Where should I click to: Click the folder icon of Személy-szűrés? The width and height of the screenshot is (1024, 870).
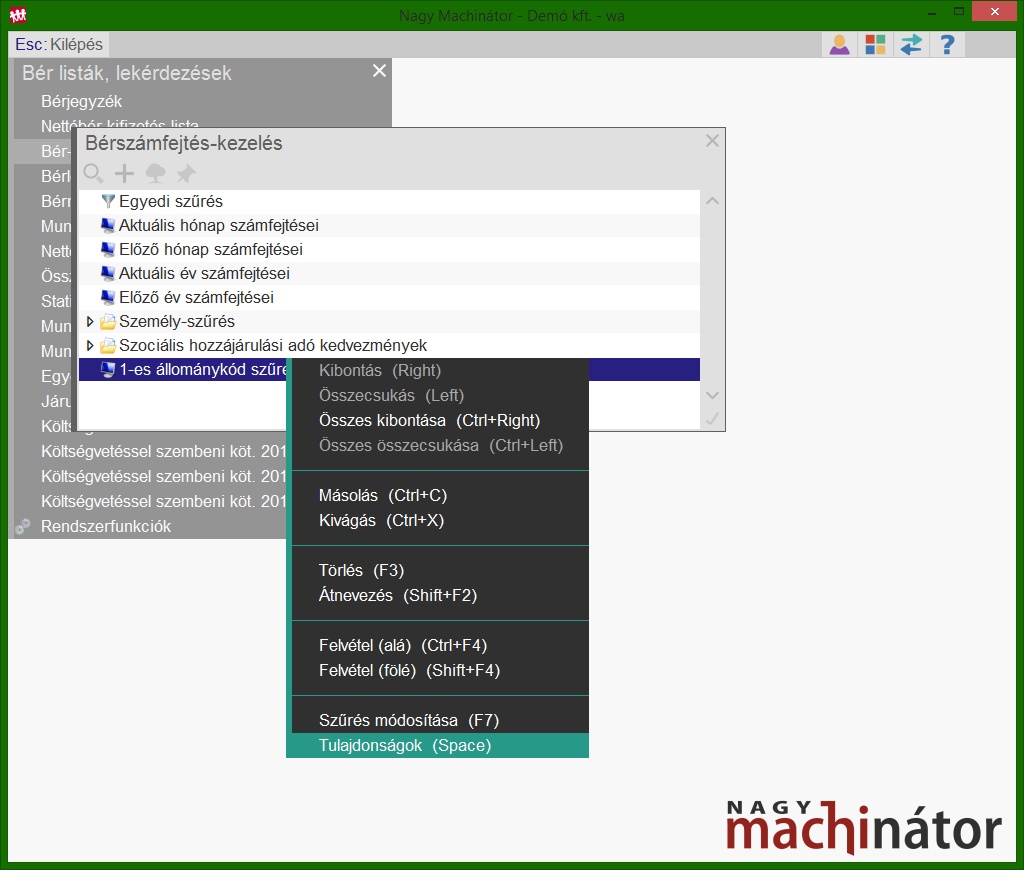[108, 321]
